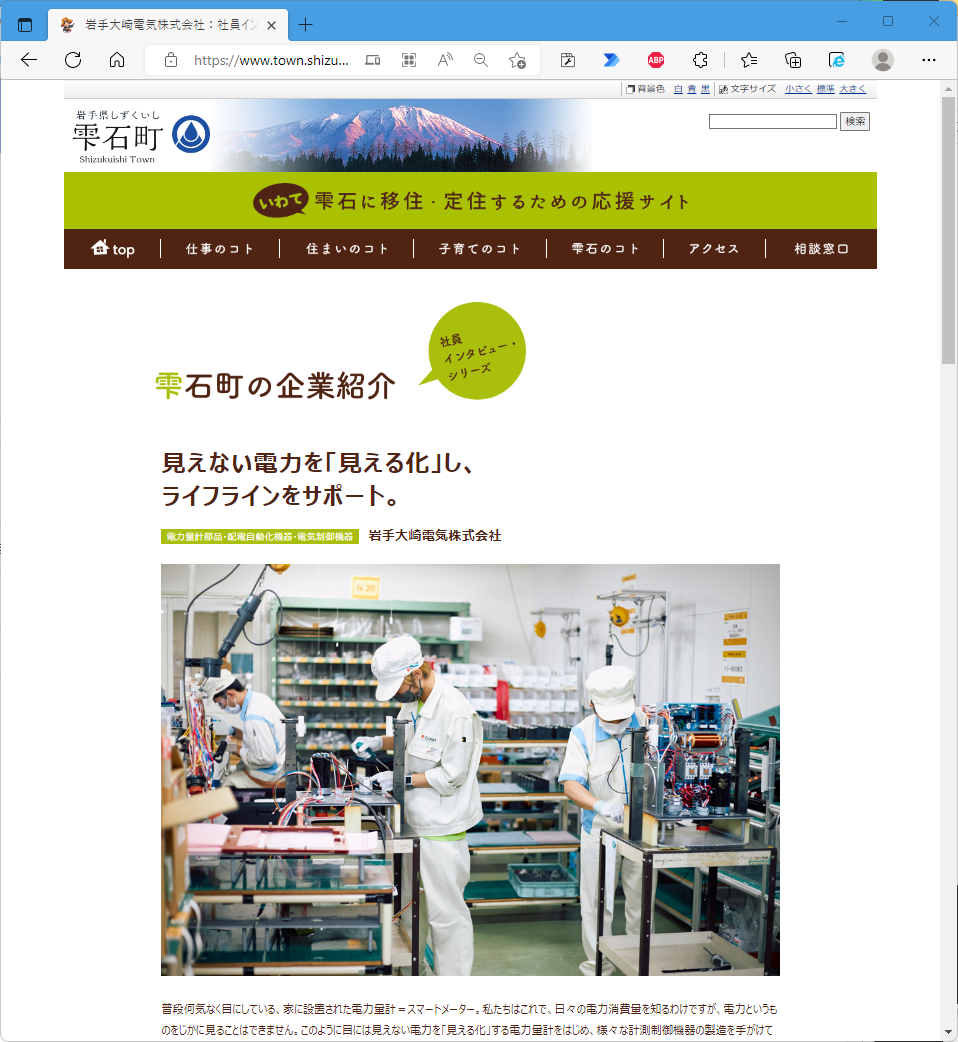Click the factory workers photo
The width and height of the screenshot is (958, 1042).
click(470, 770)
